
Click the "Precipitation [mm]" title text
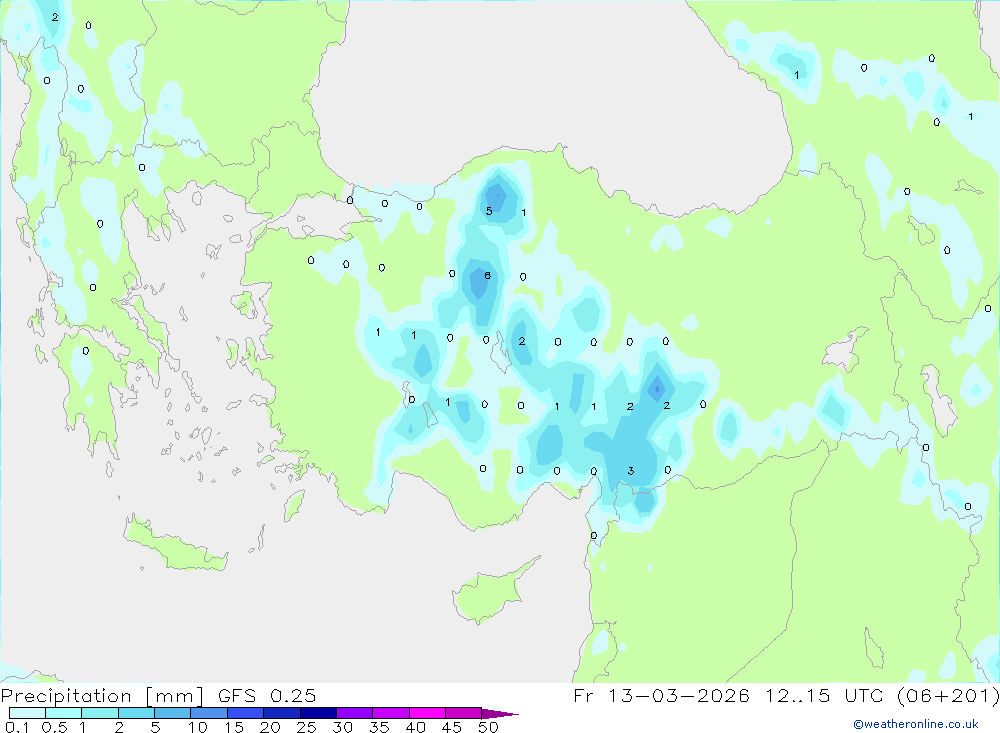click(x=102, y=696)
